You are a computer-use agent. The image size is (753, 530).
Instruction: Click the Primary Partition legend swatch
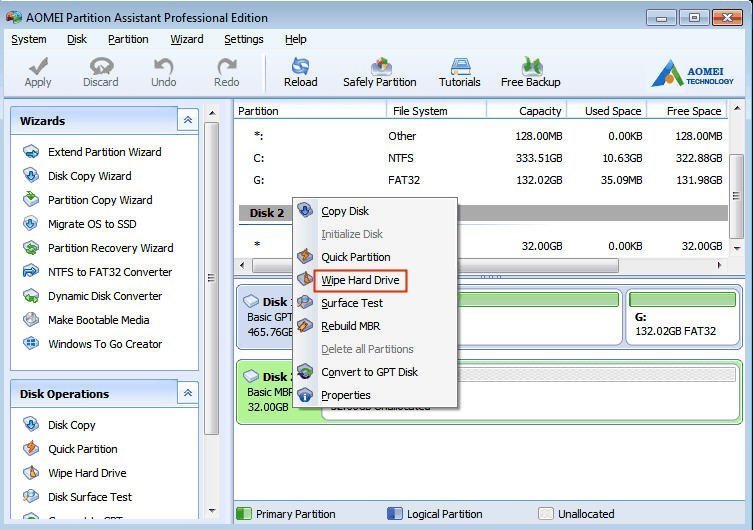point(244,513)
